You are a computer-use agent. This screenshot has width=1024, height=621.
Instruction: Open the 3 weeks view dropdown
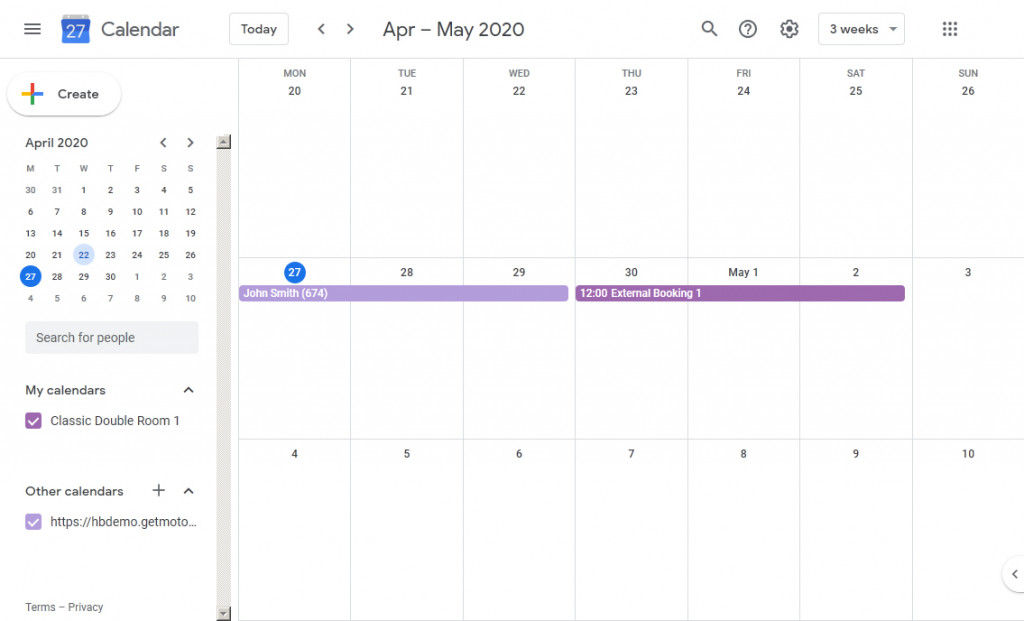[861, 29]
